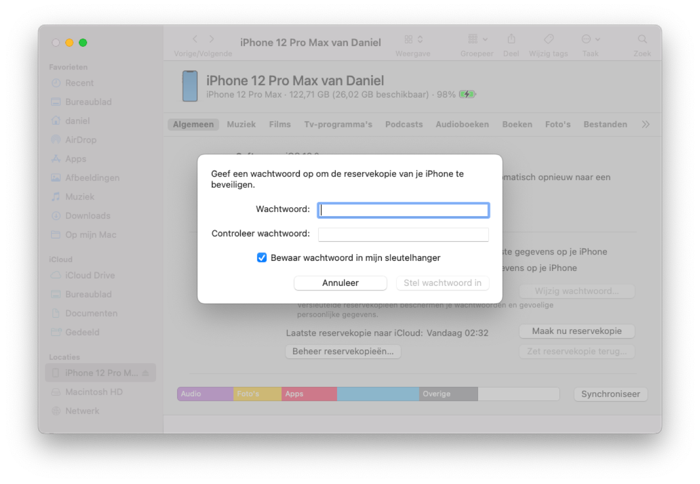
Task: Click the Back arrow in Finder toolbar
Action: tap(195, 39)
